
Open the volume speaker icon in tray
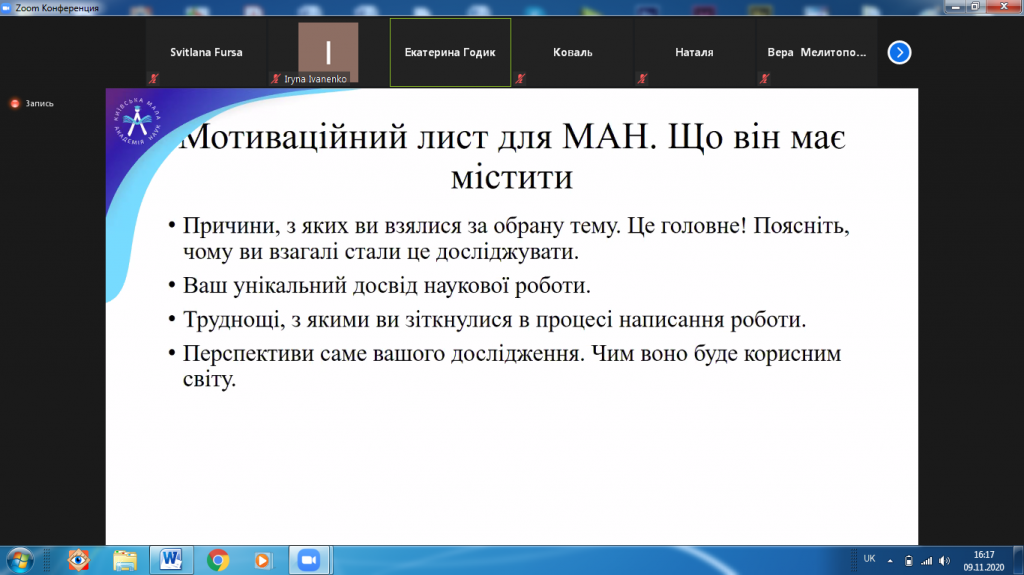click(945, 561)
